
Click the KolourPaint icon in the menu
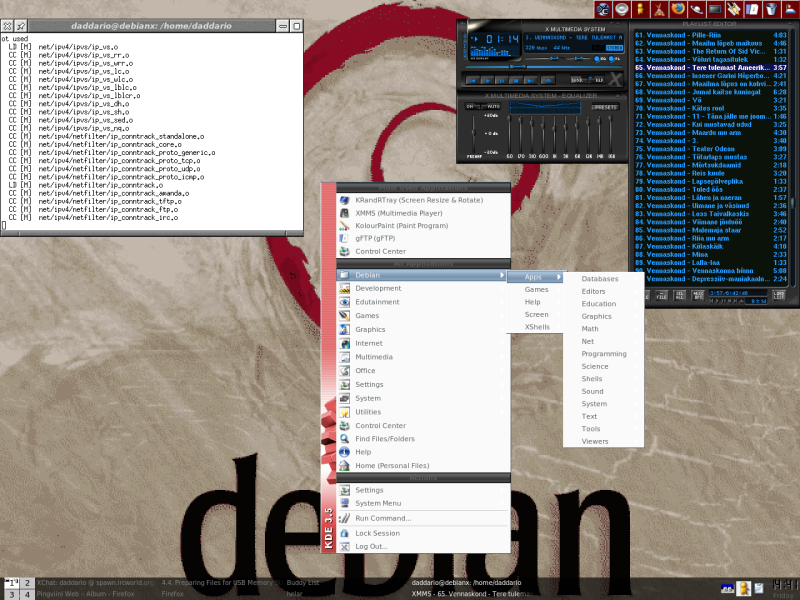tap(344, 226)
